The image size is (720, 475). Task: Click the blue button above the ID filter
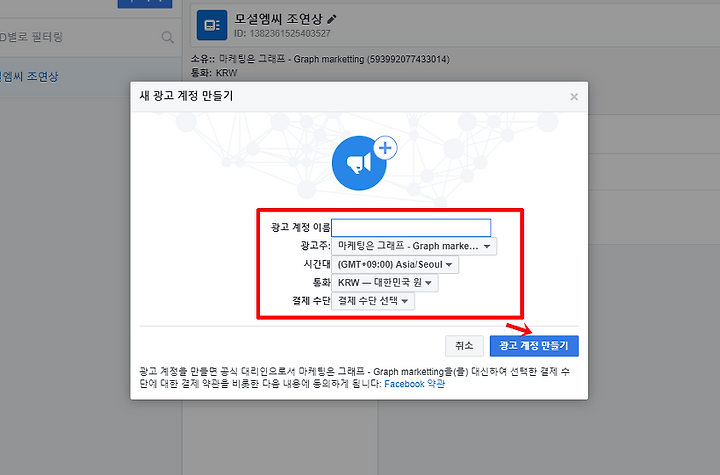tap(145, 4)
